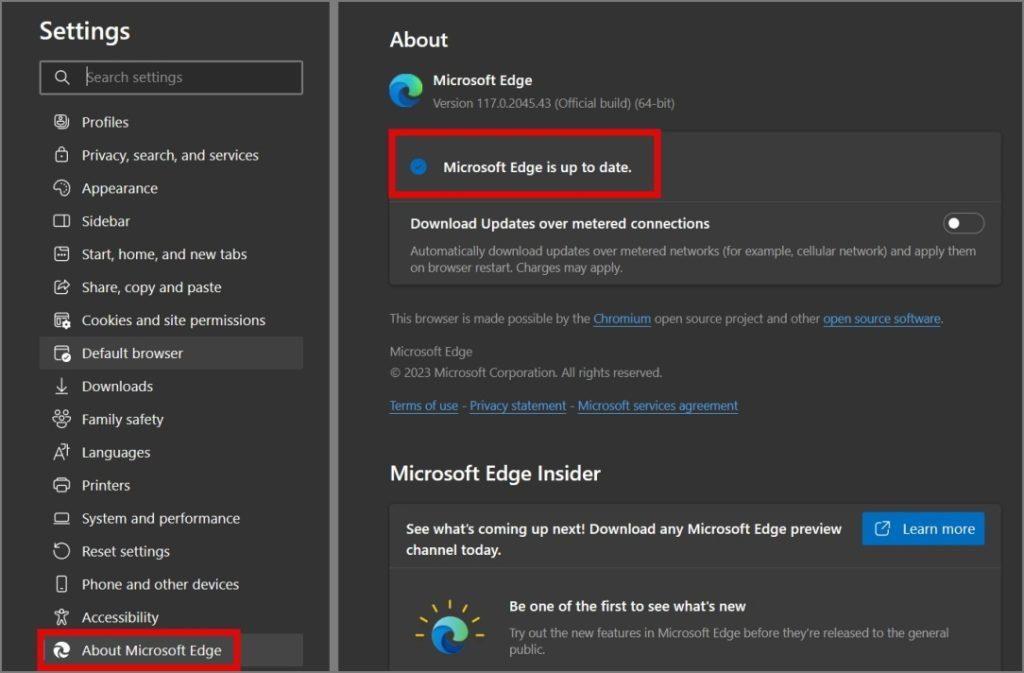Open Start, home, and new tabs
The width and height of the screenshot is (1024, 673).
(171, 254)
